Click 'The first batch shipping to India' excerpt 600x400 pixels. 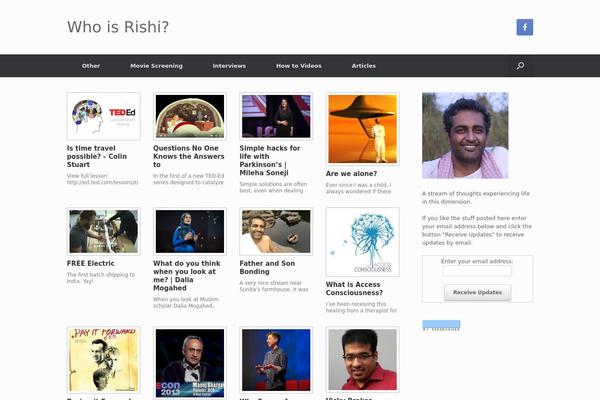point(101,278)
